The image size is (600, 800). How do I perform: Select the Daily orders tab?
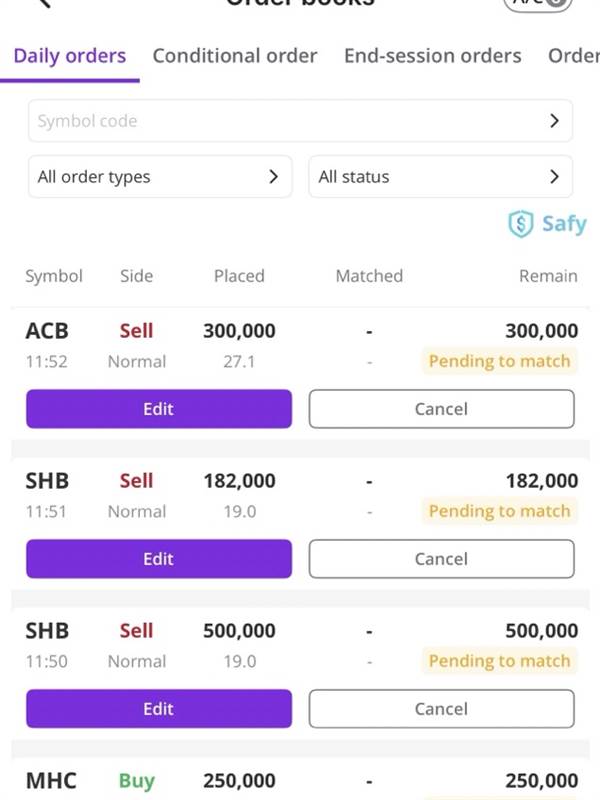point(70,56)
